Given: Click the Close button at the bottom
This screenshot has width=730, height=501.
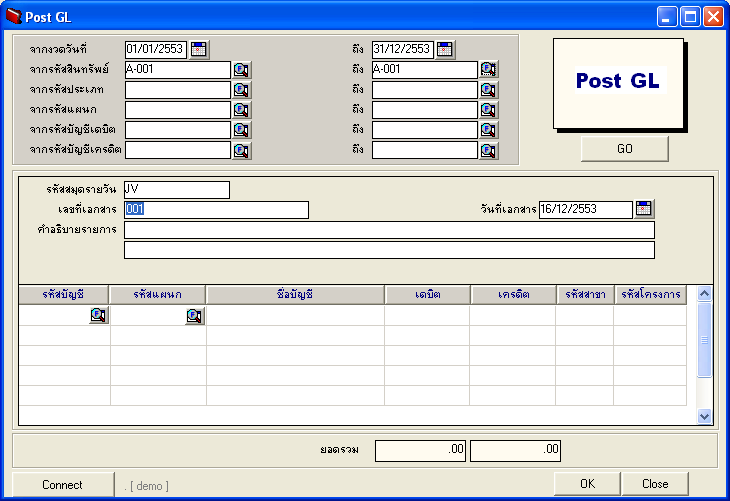Looking at the screenshot, I should coord(655,484).
